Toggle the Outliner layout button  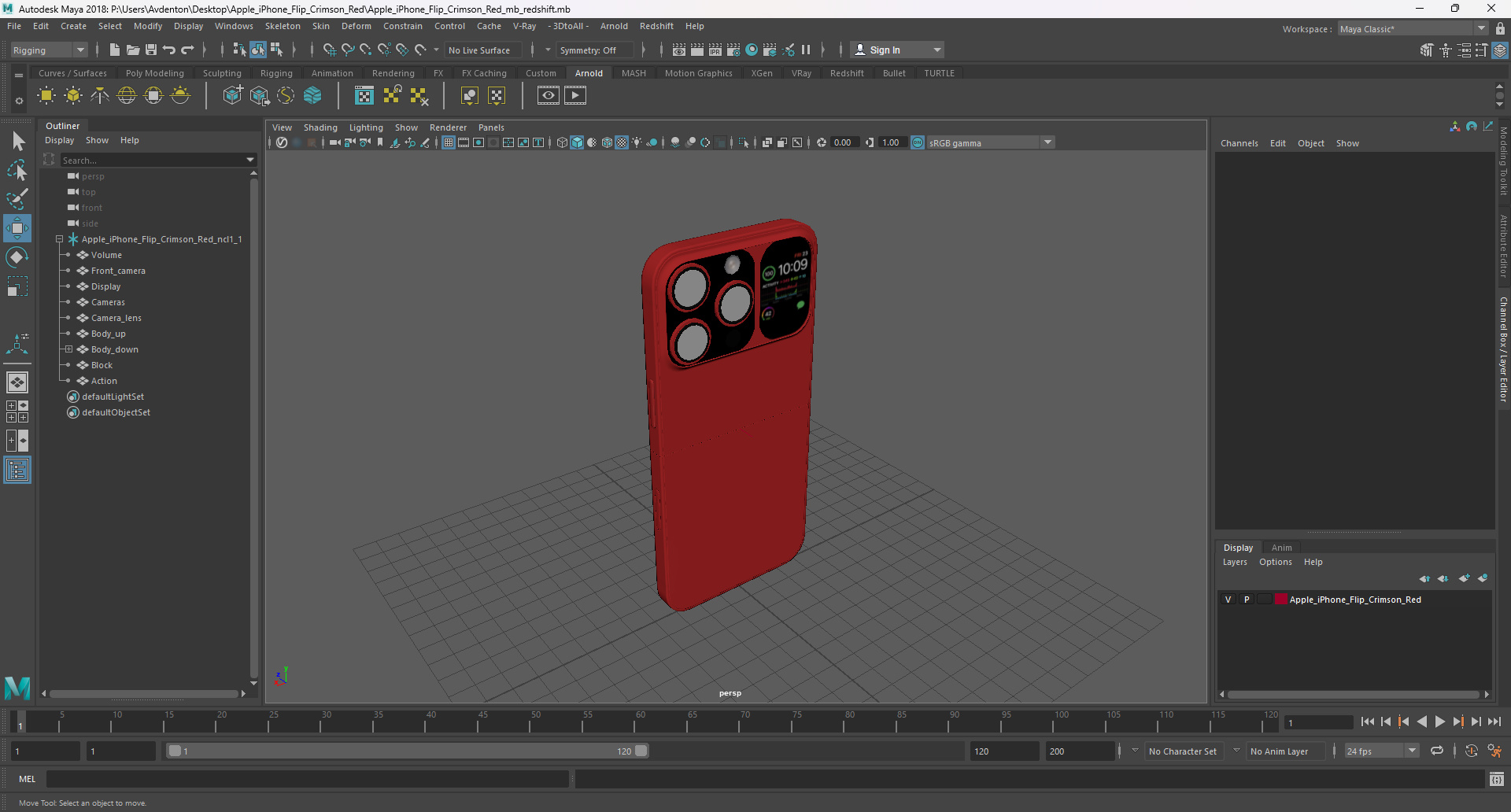click(17, 470)
